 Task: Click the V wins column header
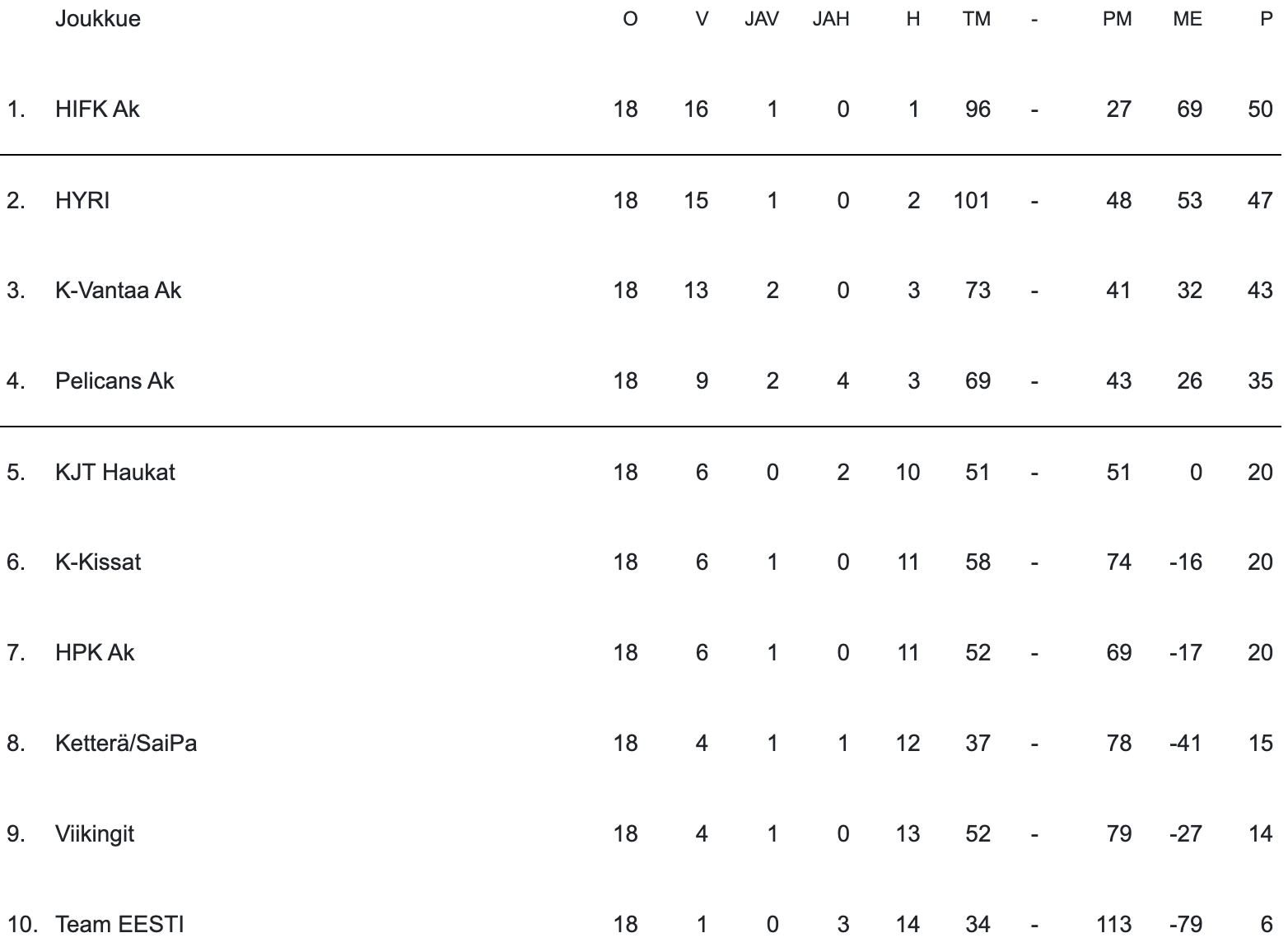click(x=702, y=19)
